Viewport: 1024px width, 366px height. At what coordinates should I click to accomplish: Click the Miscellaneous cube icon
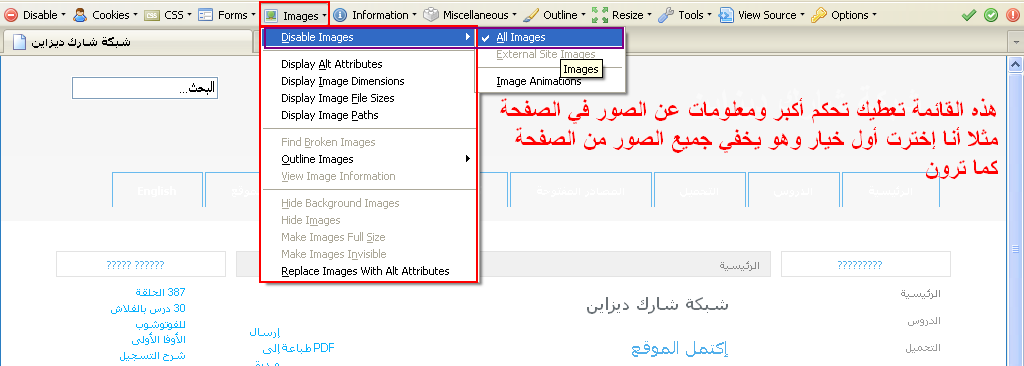(x=430, y=15)
